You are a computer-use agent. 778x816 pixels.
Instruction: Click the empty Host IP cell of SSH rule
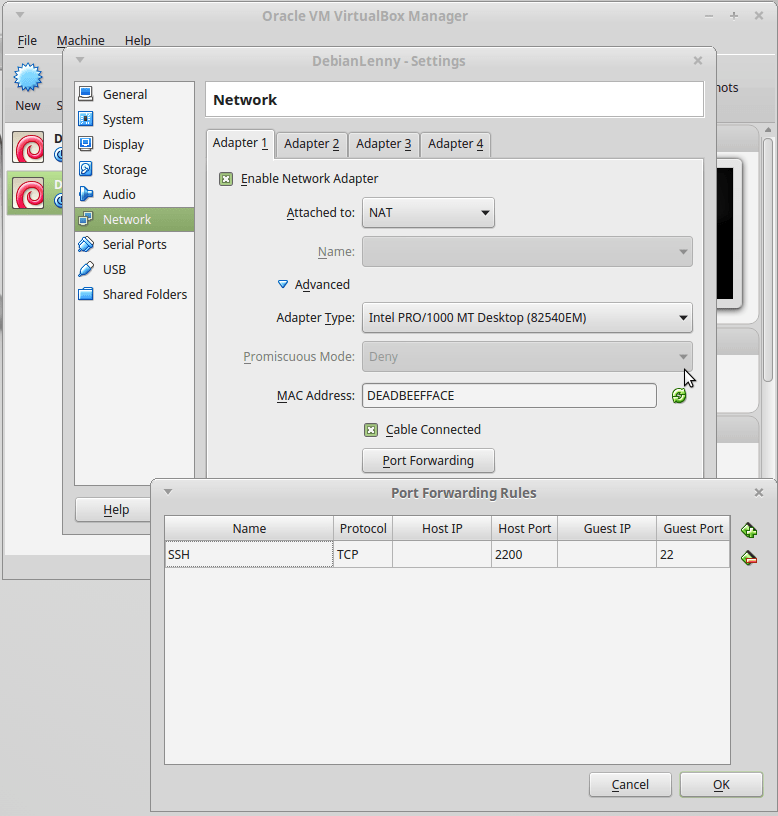pyautogui.click(x=442, y=554)
